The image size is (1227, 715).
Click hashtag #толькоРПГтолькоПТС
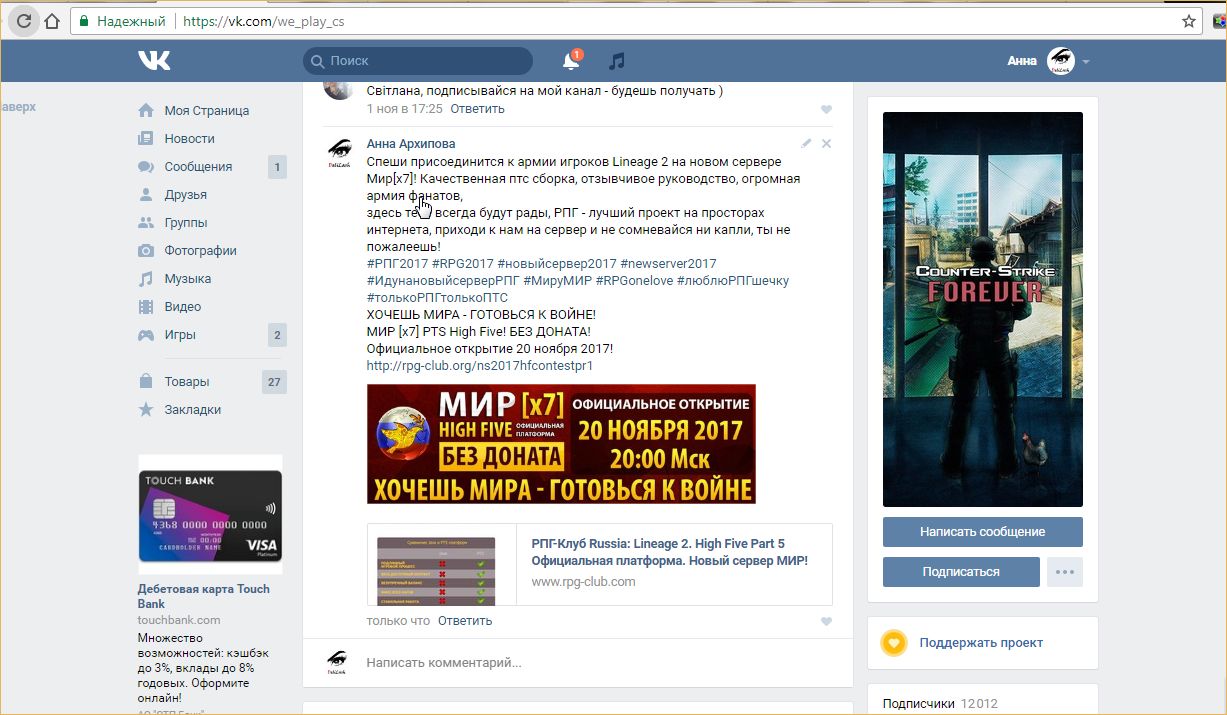[x=437, y=298]
